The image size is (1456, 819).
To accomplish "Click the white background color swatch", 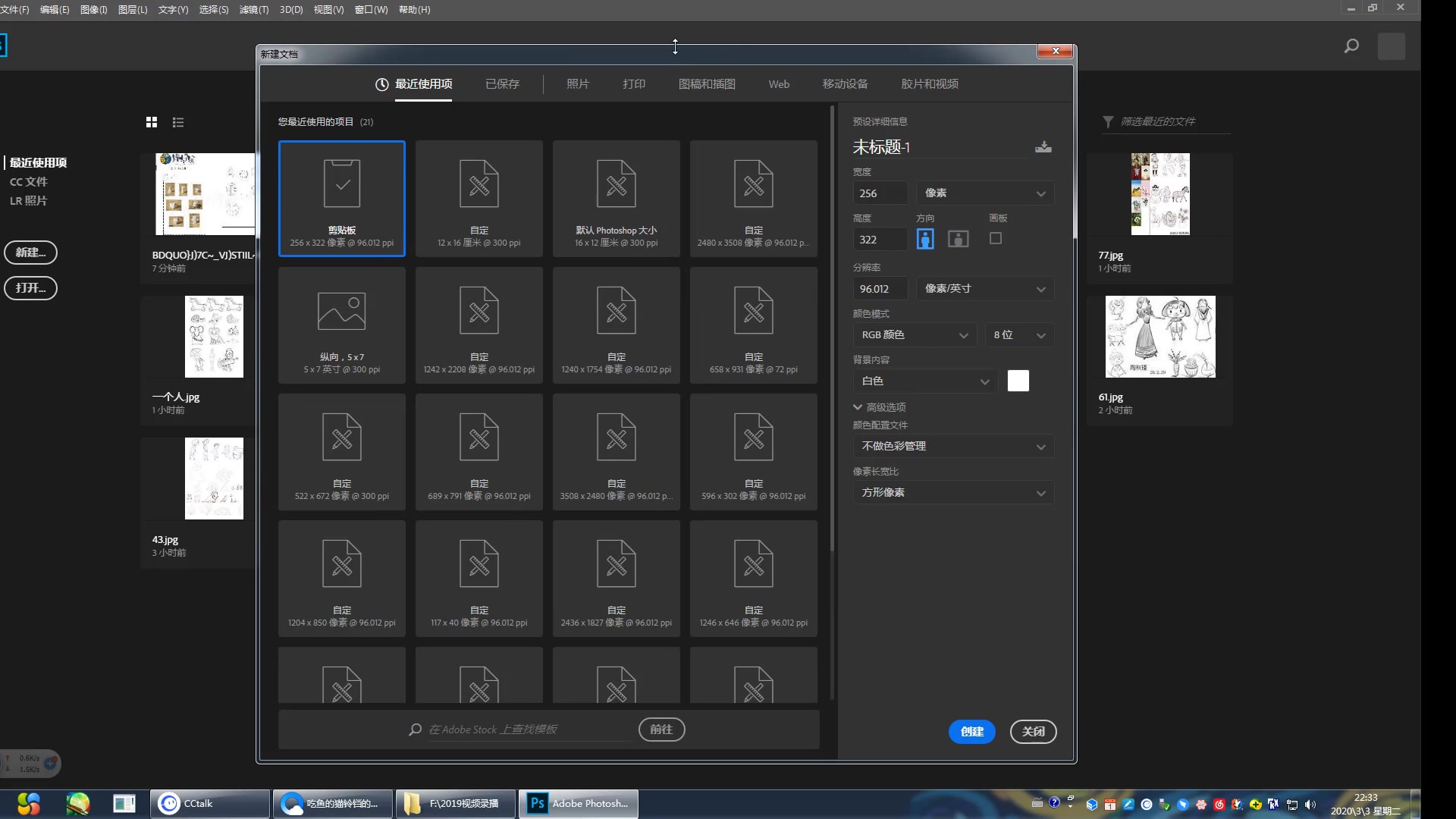I will 1018,381.
